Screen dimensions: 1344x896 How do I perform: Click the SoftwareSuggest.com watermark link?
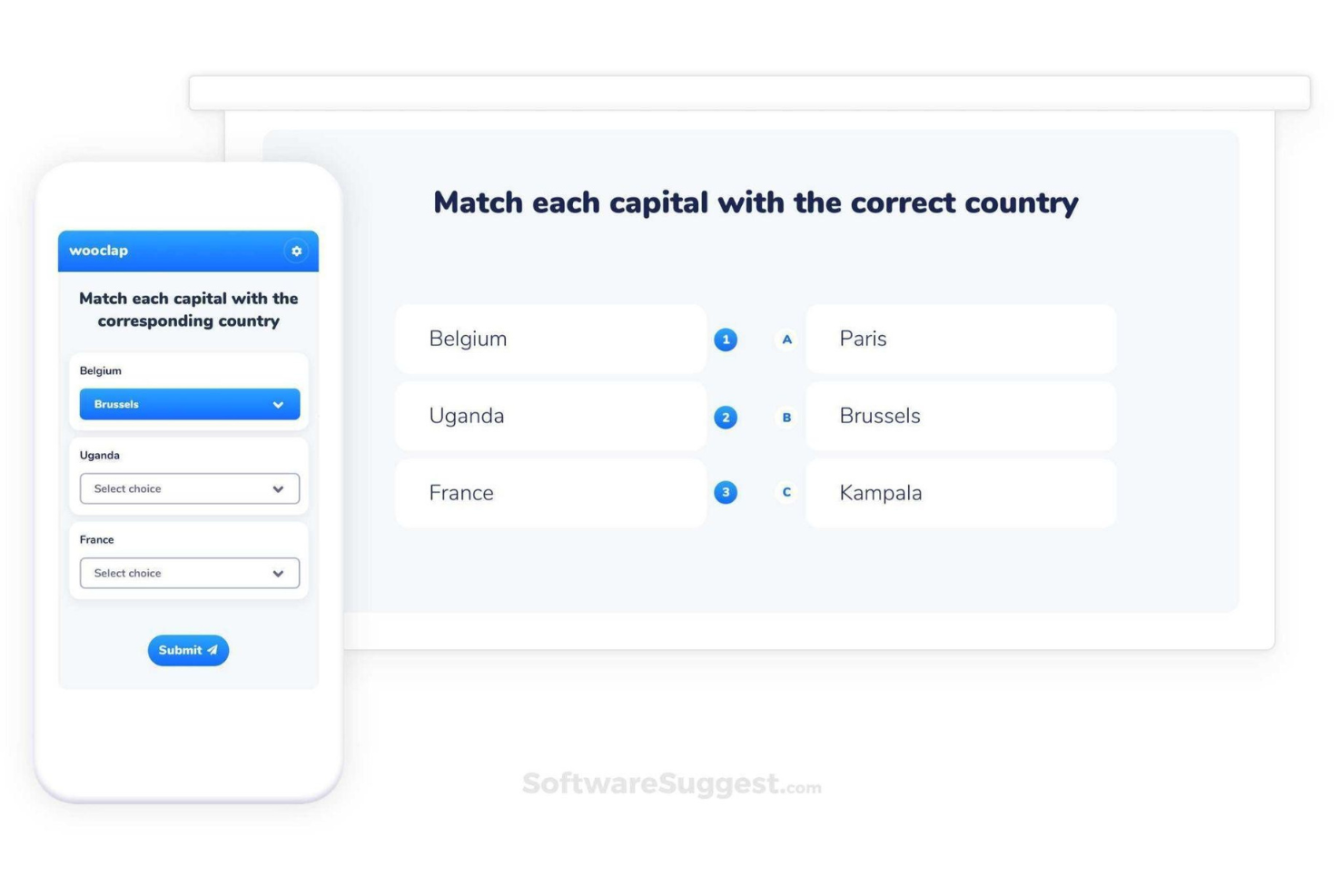click(670, 783)
